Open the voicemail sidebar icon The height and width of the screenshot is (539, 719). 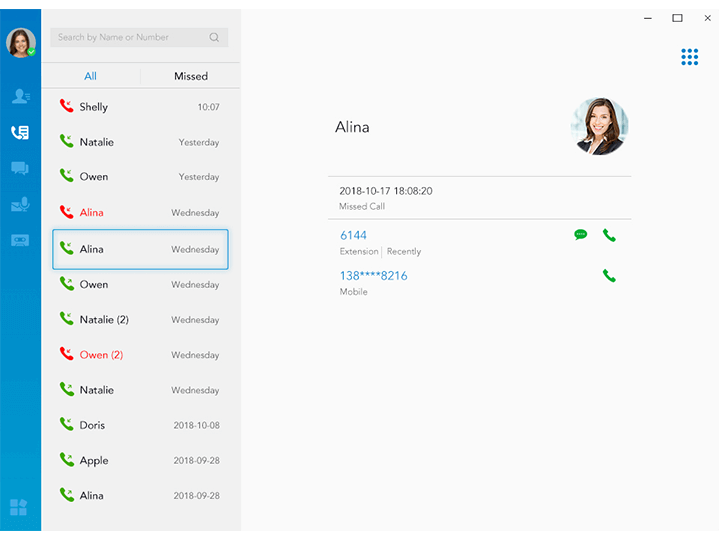click(20, 204)
